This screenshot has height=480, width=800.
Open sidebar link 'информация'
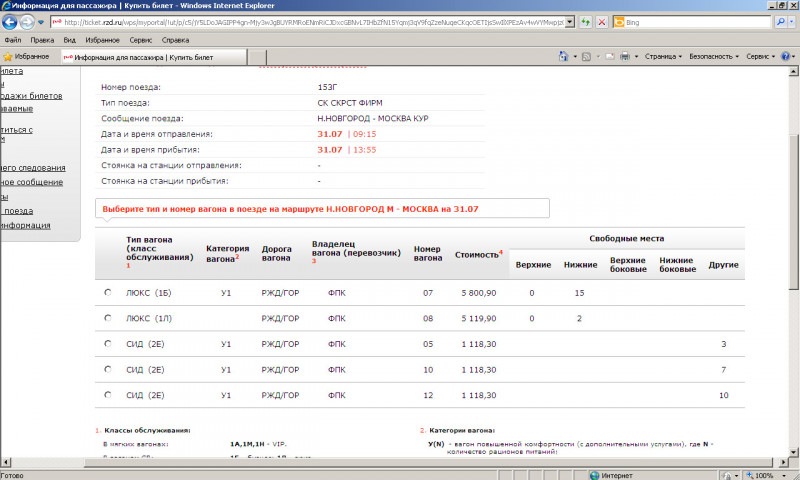click(x=25, y=225)
